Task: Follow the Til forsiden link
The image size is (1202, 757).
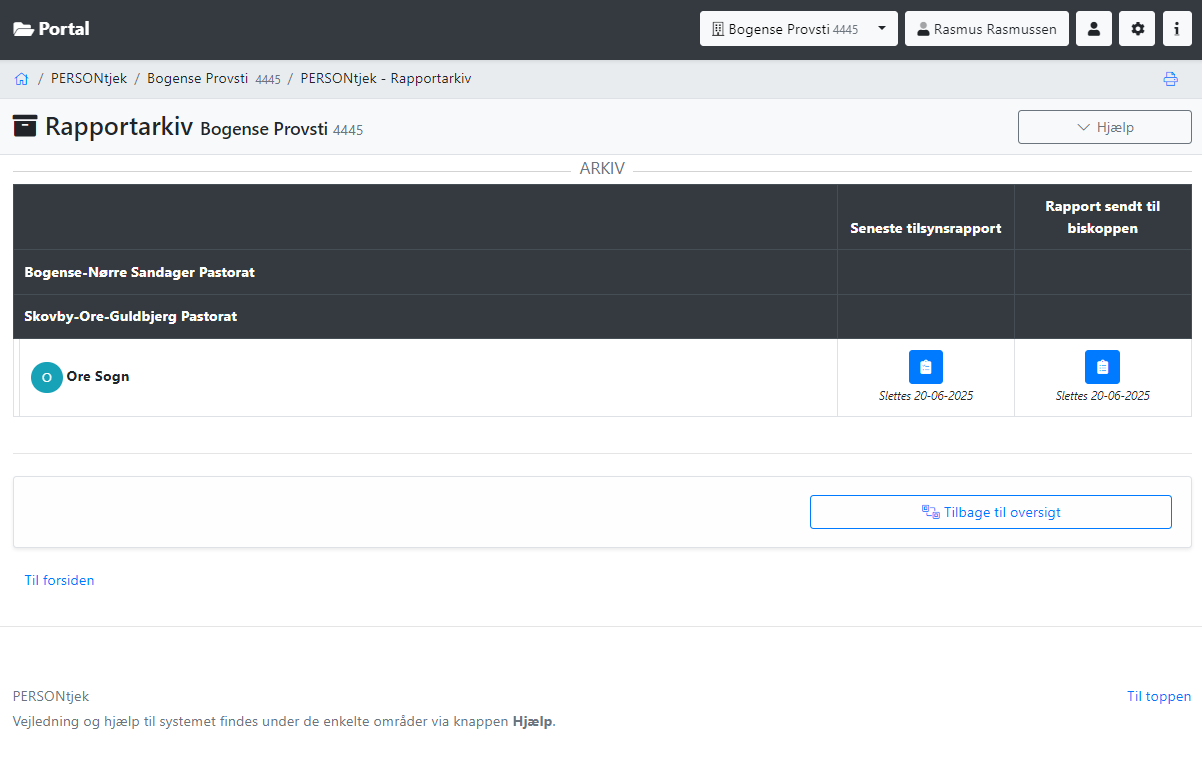Action: (60, 580)
